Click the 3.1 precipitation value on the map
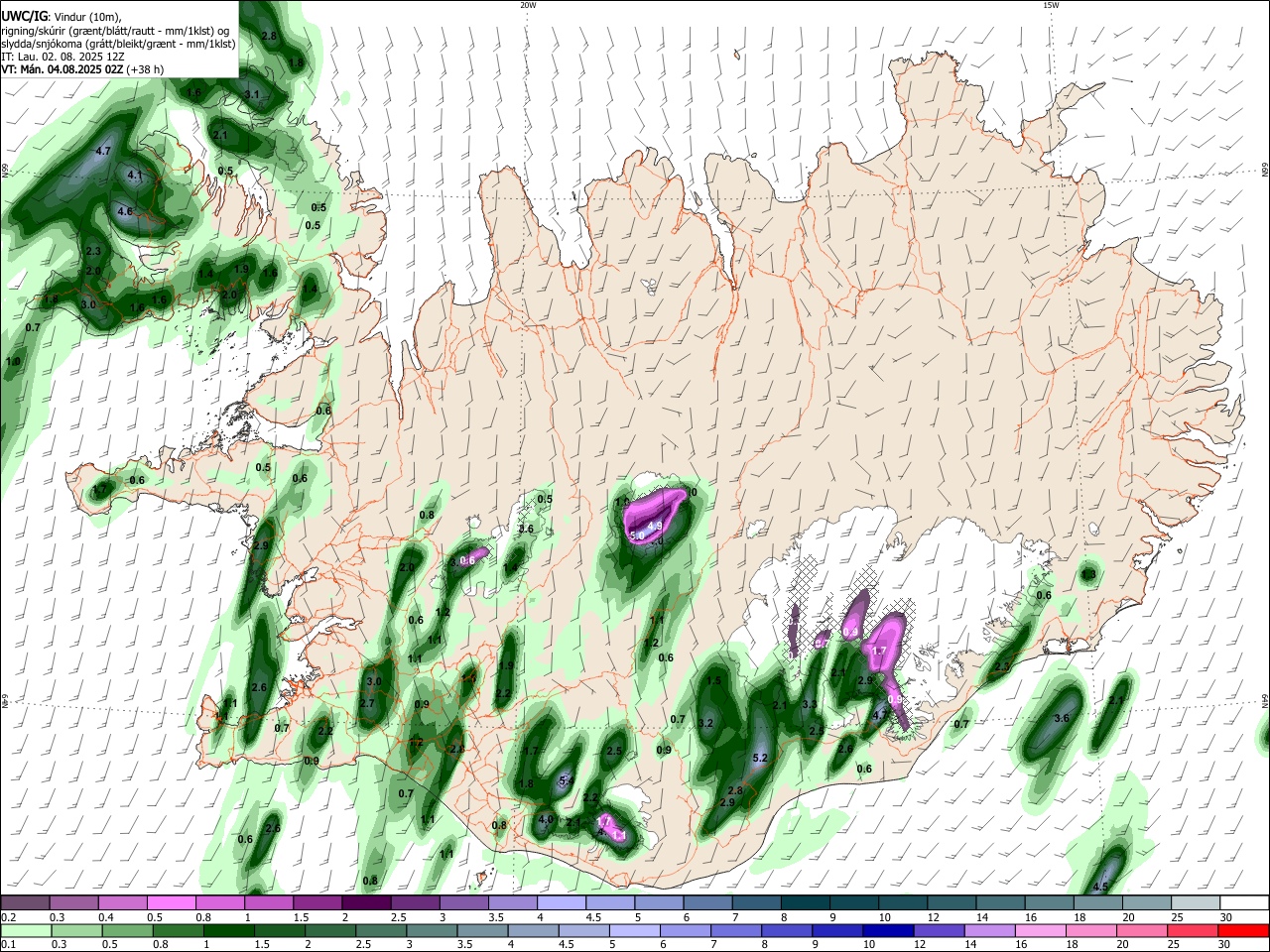1270x952 pixels. tap(252, 95)
